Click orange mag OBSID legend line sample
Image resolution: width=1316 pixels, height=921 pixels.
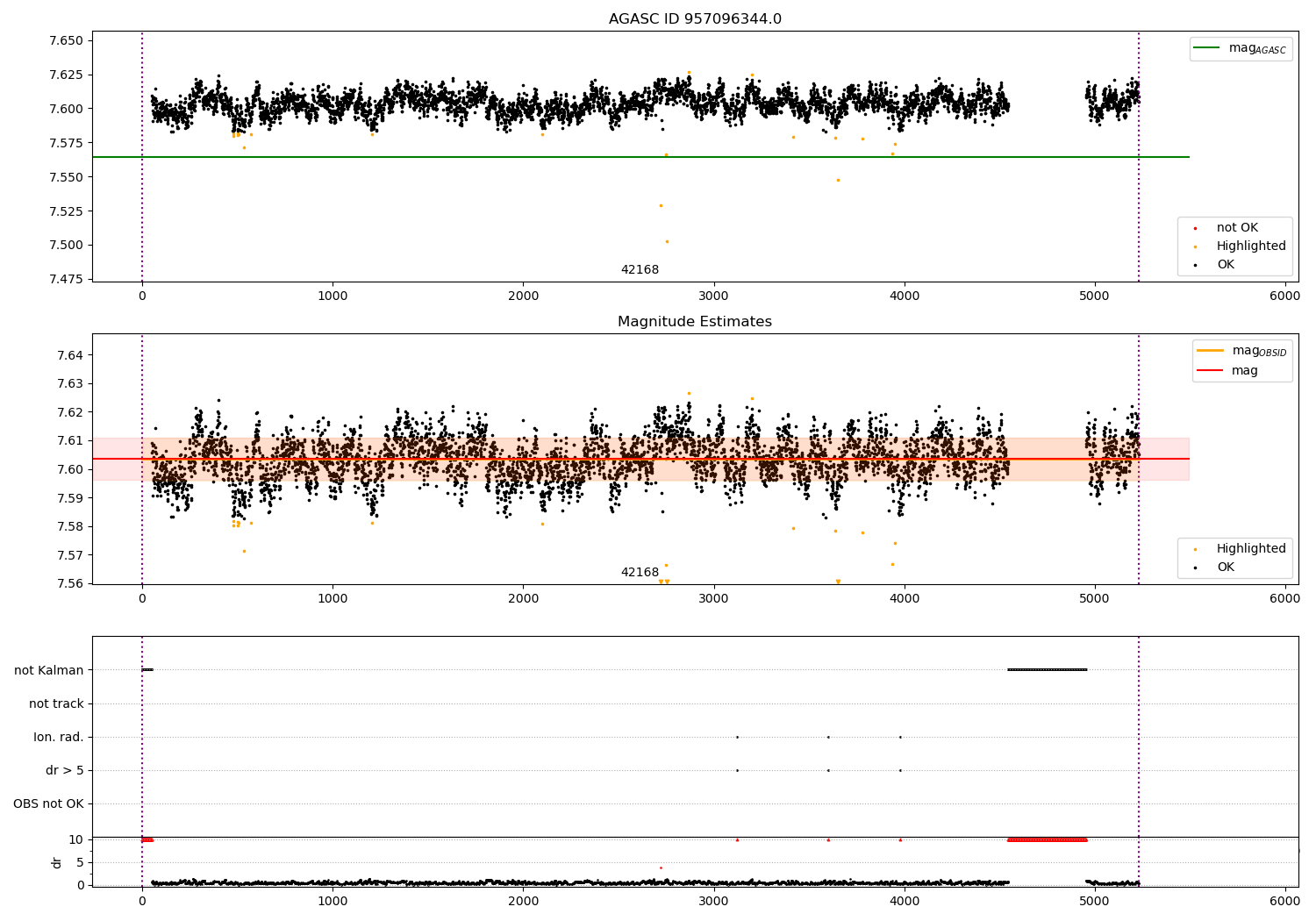tap(1210, 351)
